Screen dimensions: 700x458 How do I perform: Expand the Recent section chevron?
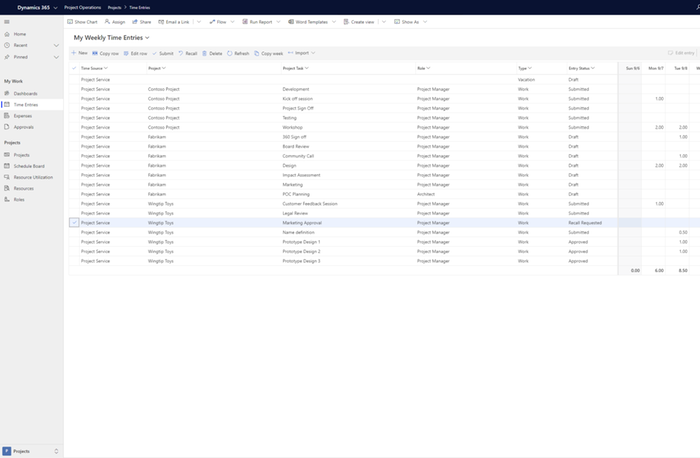click(57, 45)
